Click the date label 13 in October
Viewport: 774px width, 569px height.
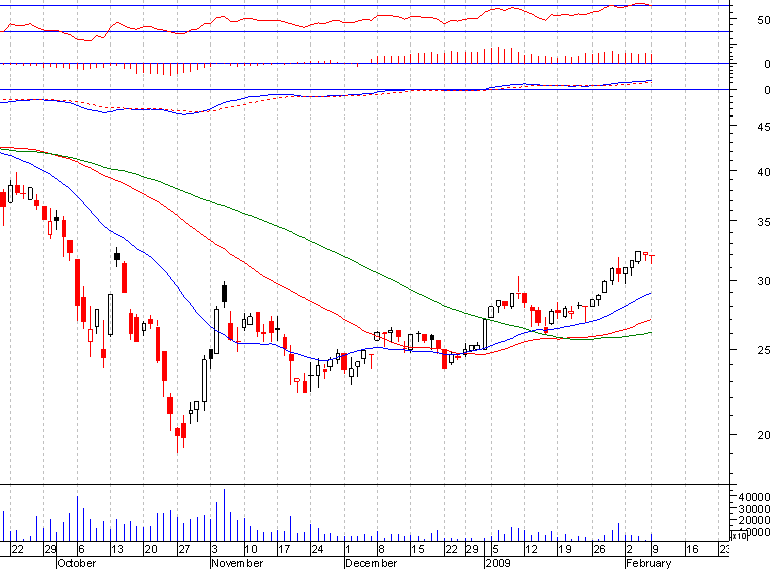pyautogui.click(x=117, y=549)
